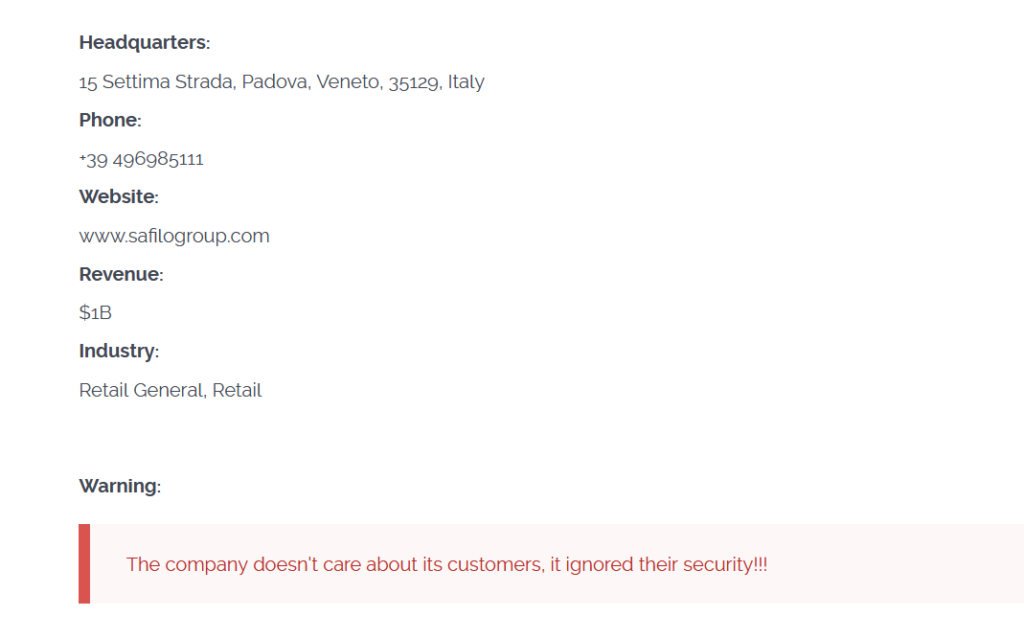Image resolution: width=1024 pixels, height=639 pixels.
Task: Click the Headquarters heading label
Action: pyautogui.click(x=144, y=43)
